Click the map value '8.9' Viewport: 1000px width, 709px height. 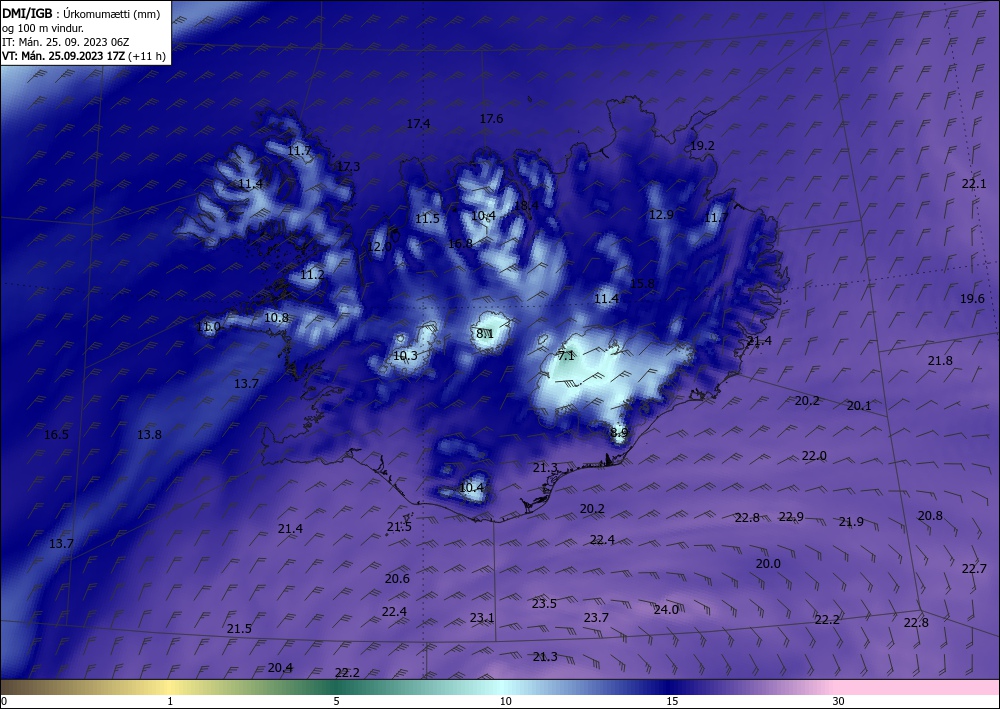[x=619, y=432]
